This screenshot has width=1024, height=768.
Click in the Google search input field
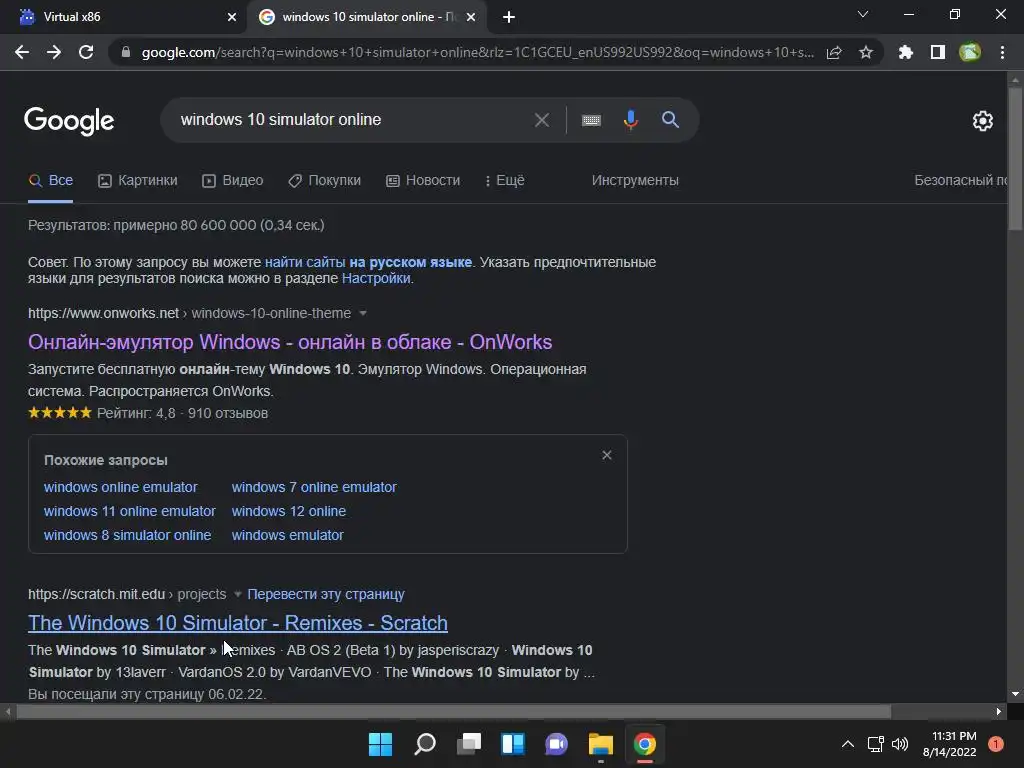[x=353, y=120]
